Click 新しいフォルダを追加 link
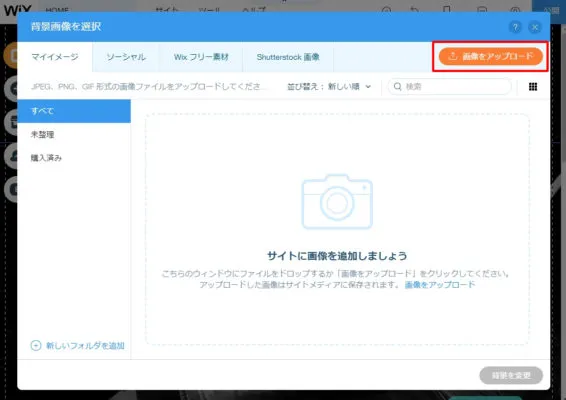Viewport: 566px width, 400px height. click(x=85, y=346)
